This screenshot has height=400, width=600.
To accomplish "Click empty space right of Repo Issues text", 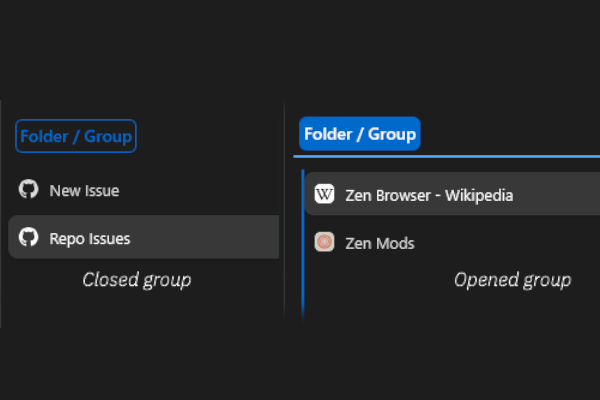I will click(205, 237).
